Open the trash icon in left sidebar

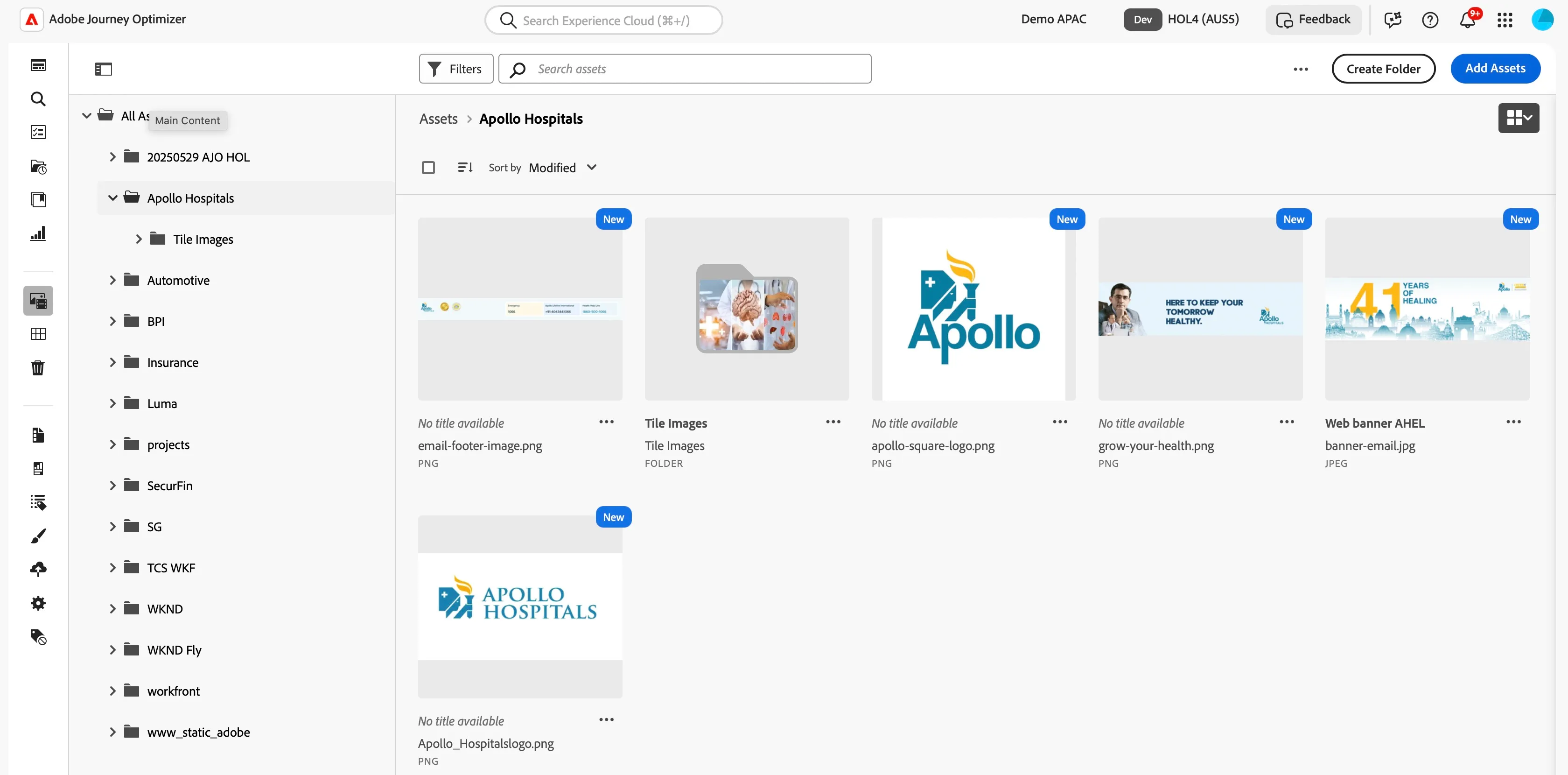click(x=38, y=368)
